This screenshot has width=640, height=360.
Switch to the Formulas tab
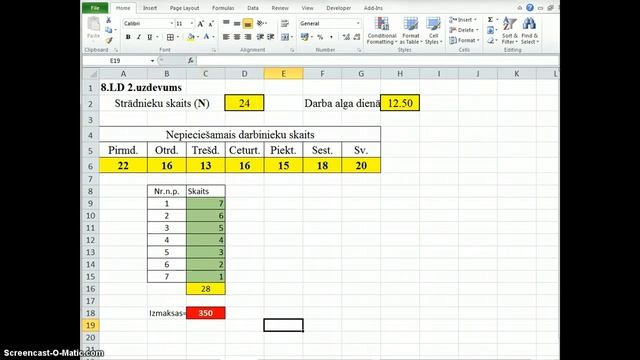coord(223,8)
